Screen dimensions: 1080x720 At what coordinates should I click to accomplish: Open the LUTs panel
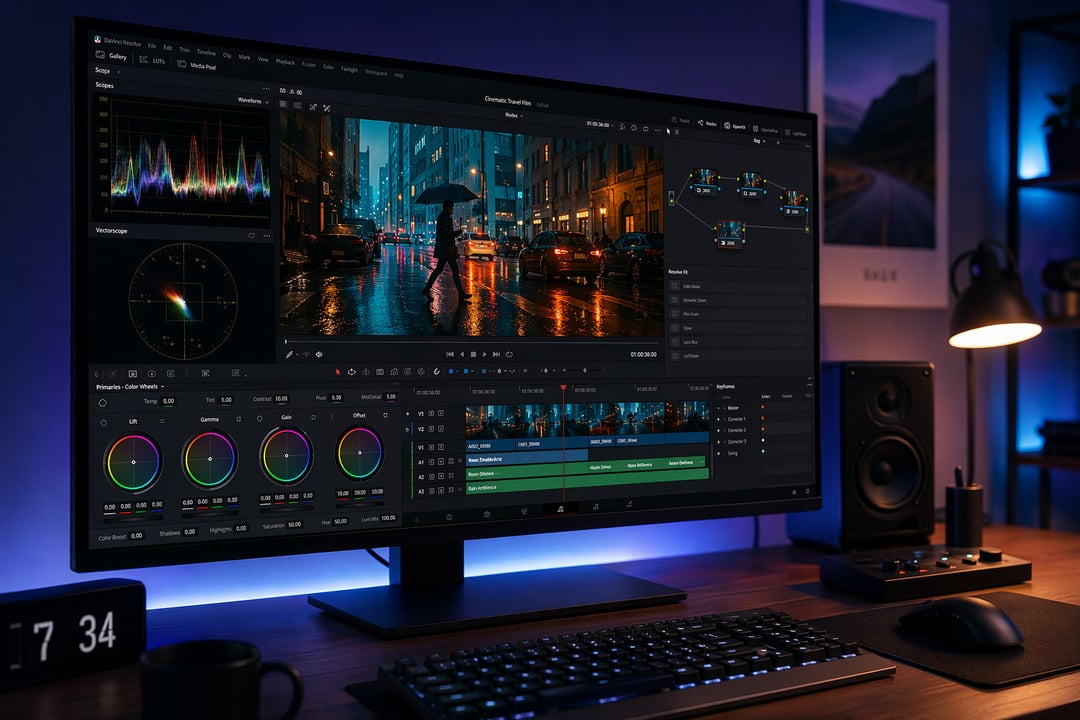(152, 61)
